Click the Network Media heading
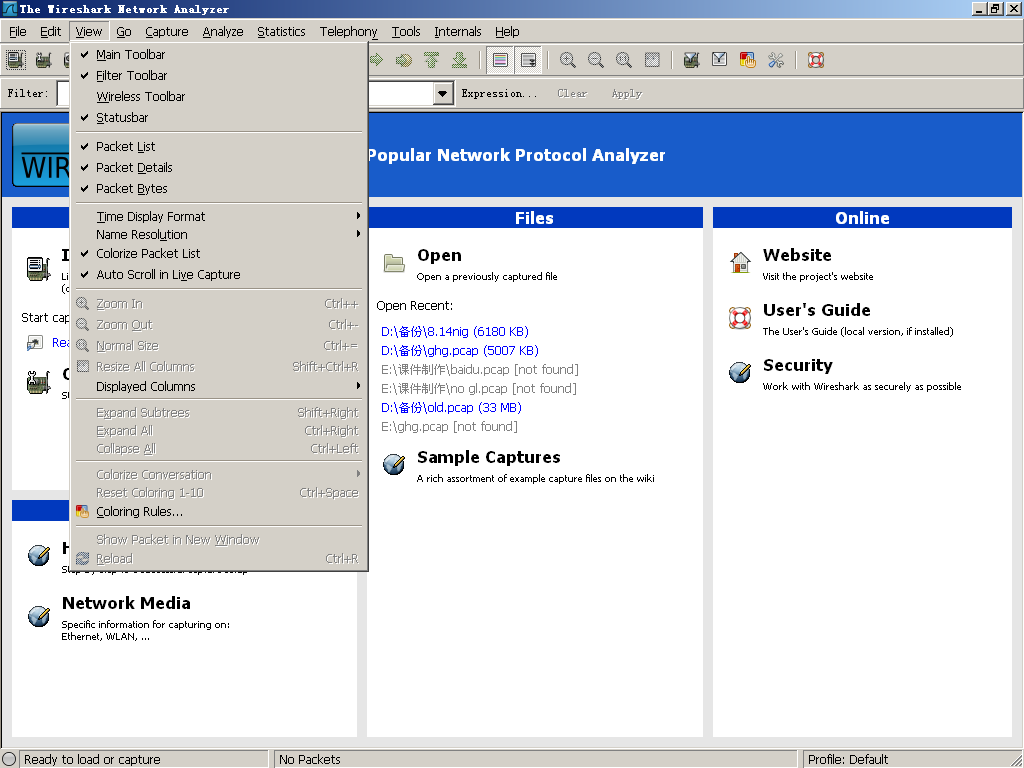Viewport: 1024px width, 768px height. [126, 603]
